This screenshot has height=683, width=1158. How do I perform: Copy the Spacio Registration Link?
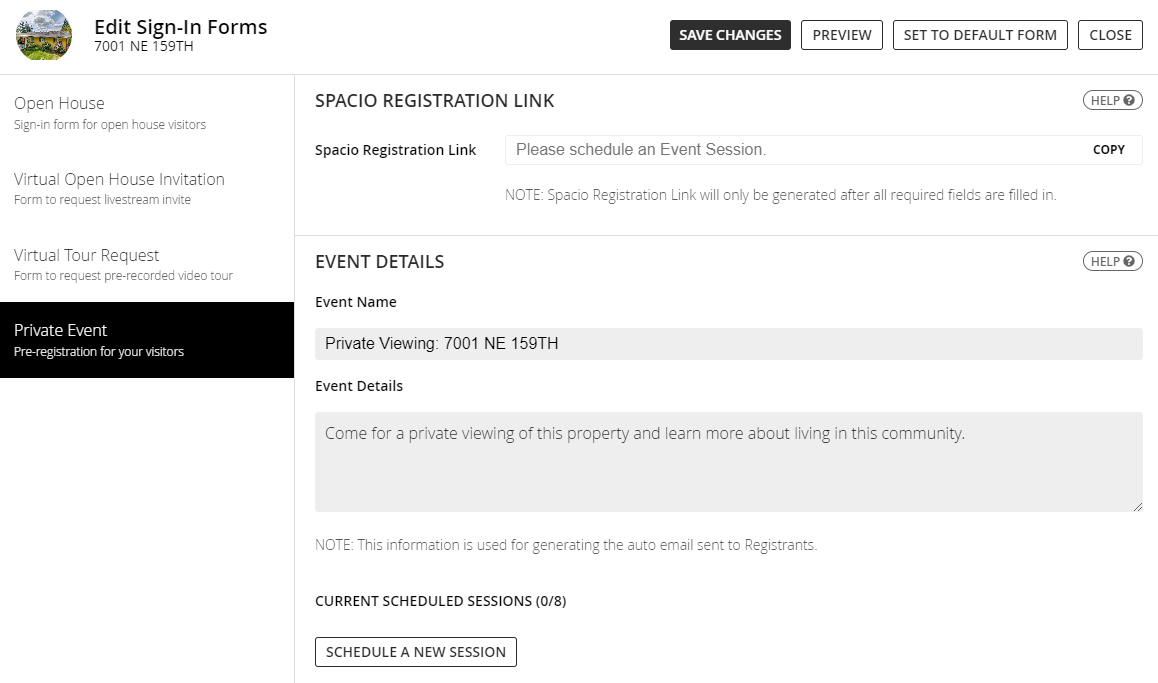click(1109, 149)
